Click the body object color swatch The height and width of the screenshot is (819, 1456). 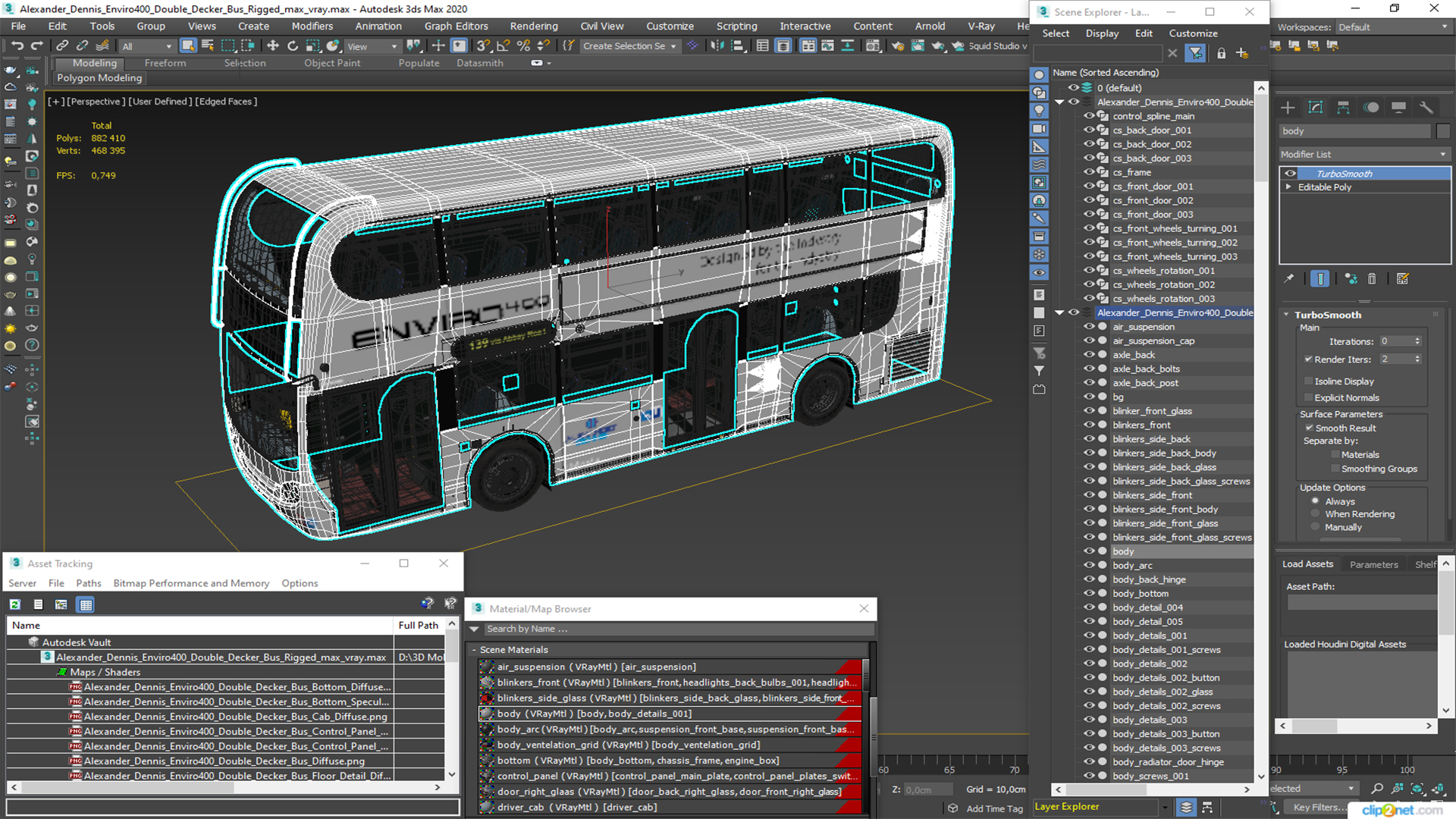point(1443,131)
